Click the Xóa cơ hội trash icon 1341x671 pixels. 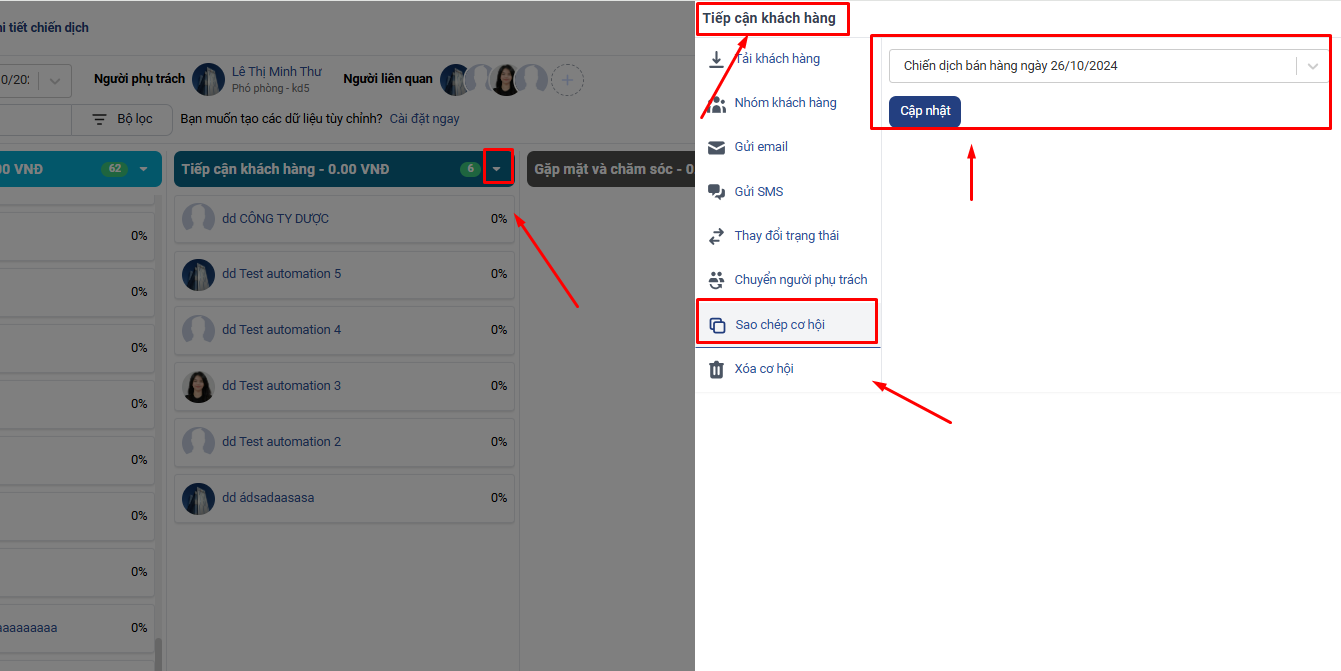coord(716,369)
